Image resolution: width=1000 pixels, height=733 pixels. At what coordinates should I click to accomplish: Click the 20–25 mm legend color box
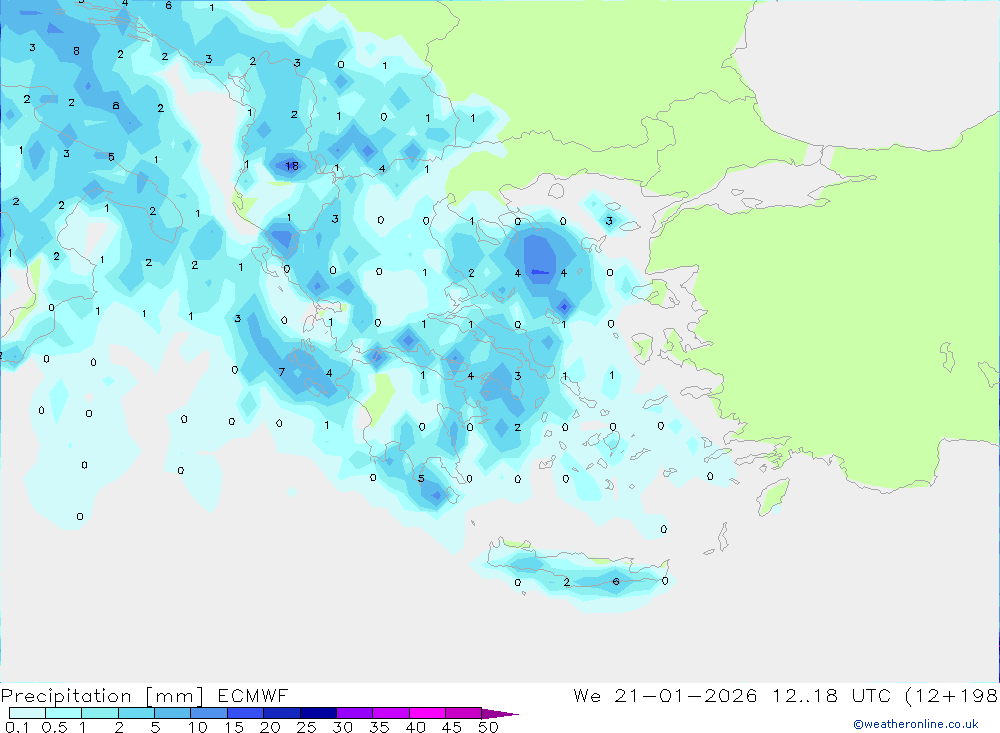tap(282, 713)
